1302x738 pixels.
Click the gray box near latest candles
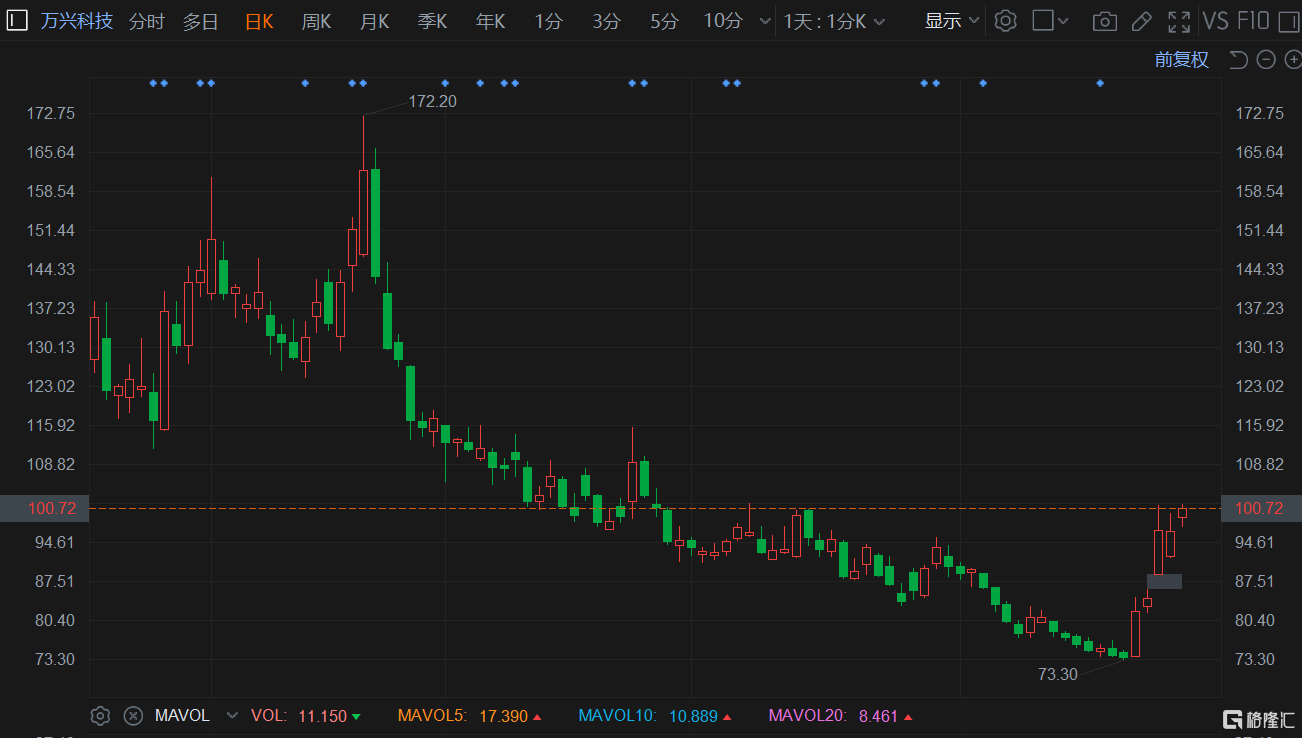[1164, 581]
